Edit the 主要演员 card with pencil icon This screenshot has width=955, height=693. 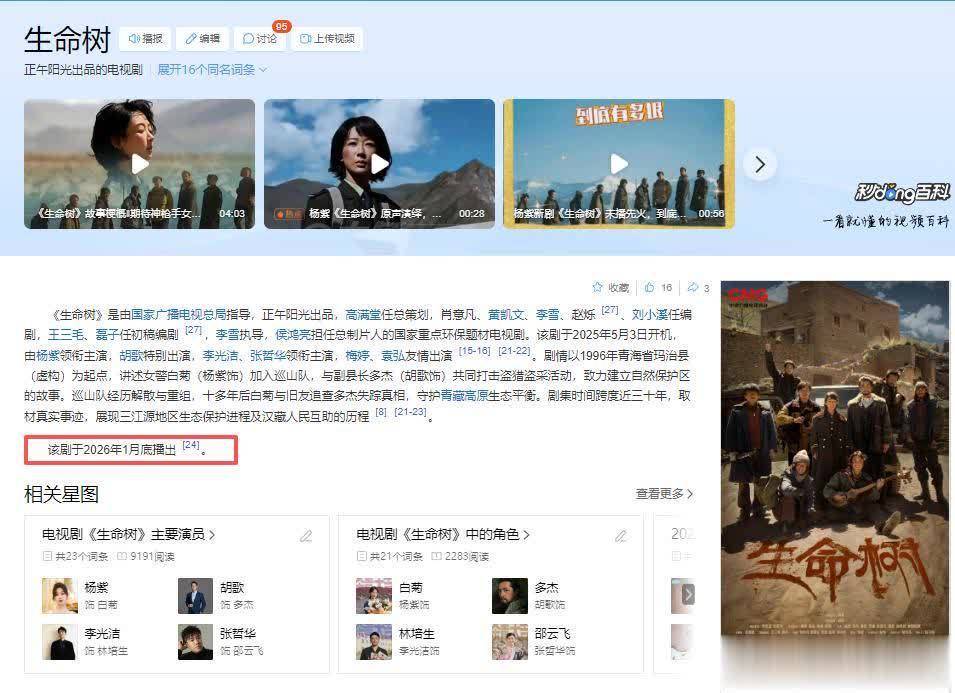306,536
